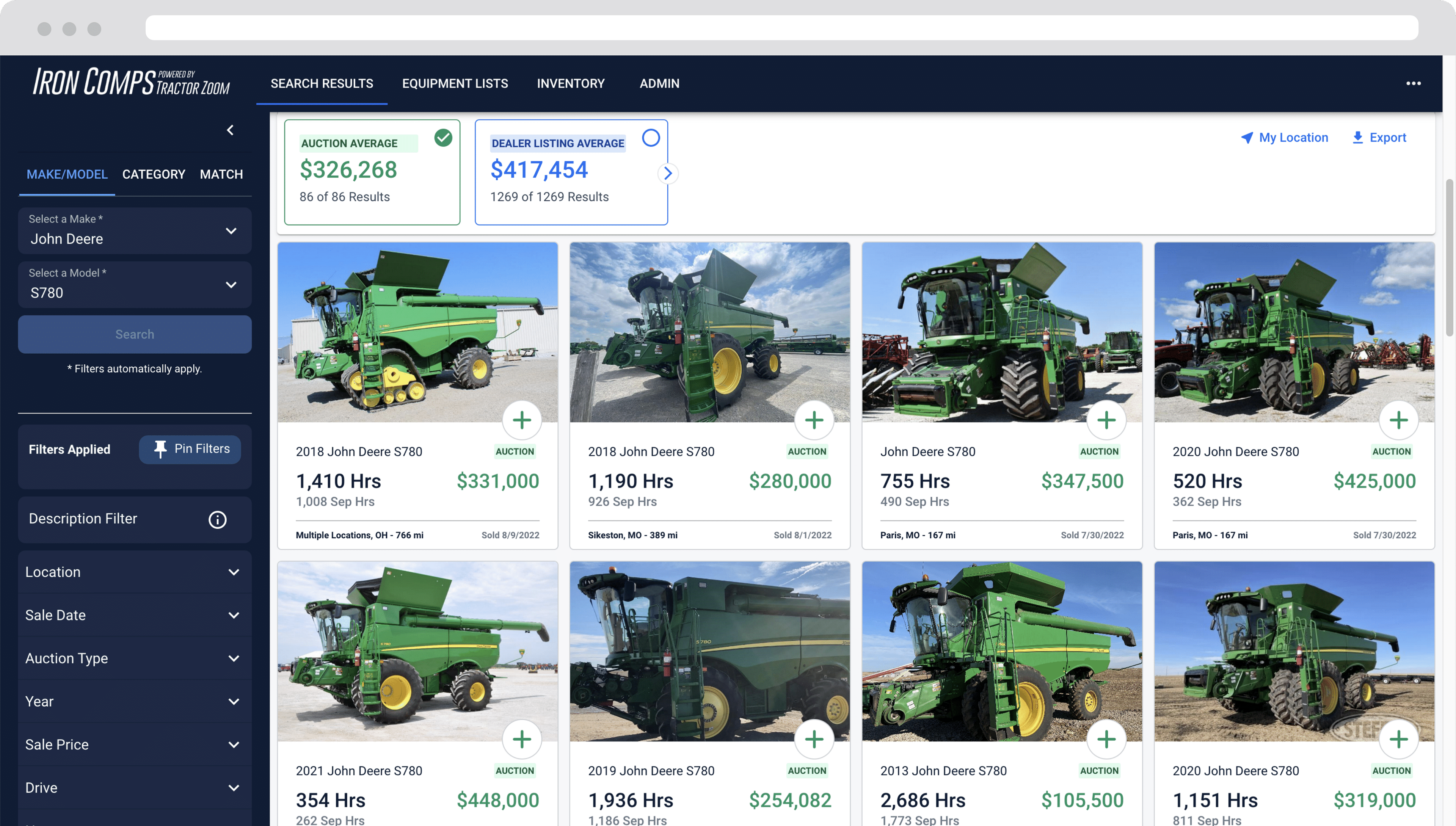
Task: Click the '1269 of 1269 Results' text
Action: [549, 197]
